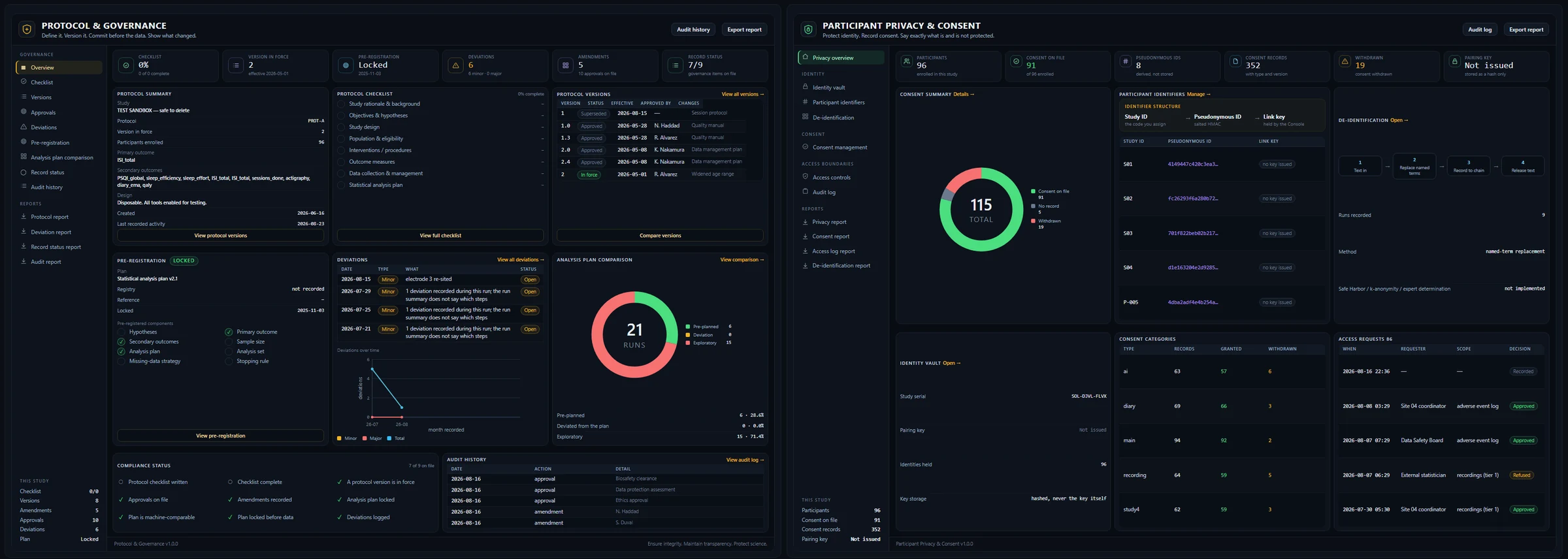Click the Participants card people icon
The image size is (1568, 559).
906,61
